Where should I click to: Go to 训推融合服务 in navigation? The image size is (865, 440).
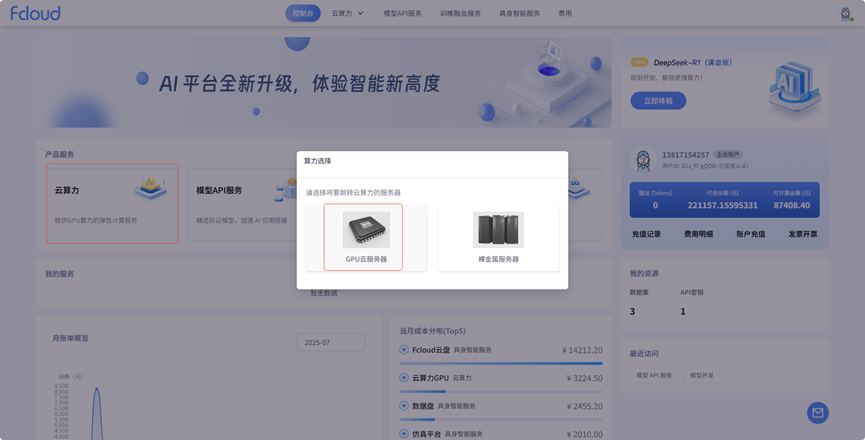tap(460, 13)
